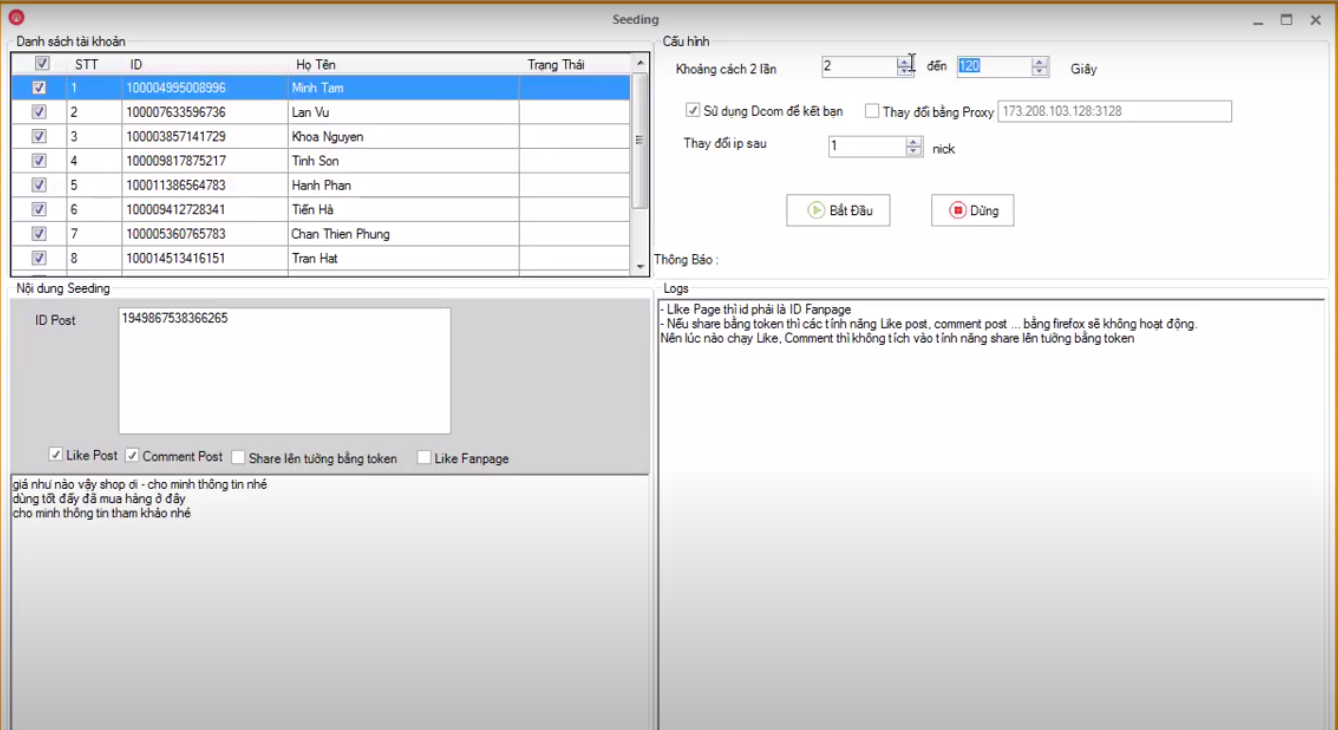Uncheck the checkbox for Chan Thien Phung row
1338x730 pixels.
tap(39, 233)
